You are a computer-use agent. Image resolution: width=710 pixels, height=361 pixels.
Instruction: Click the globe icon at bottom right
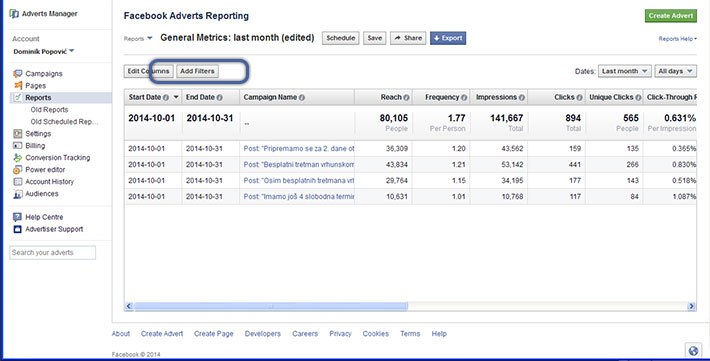click(693, 351)
